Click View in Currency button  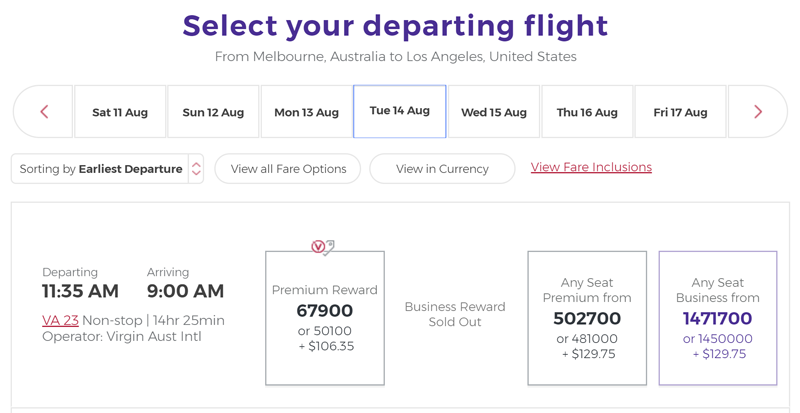442,168
